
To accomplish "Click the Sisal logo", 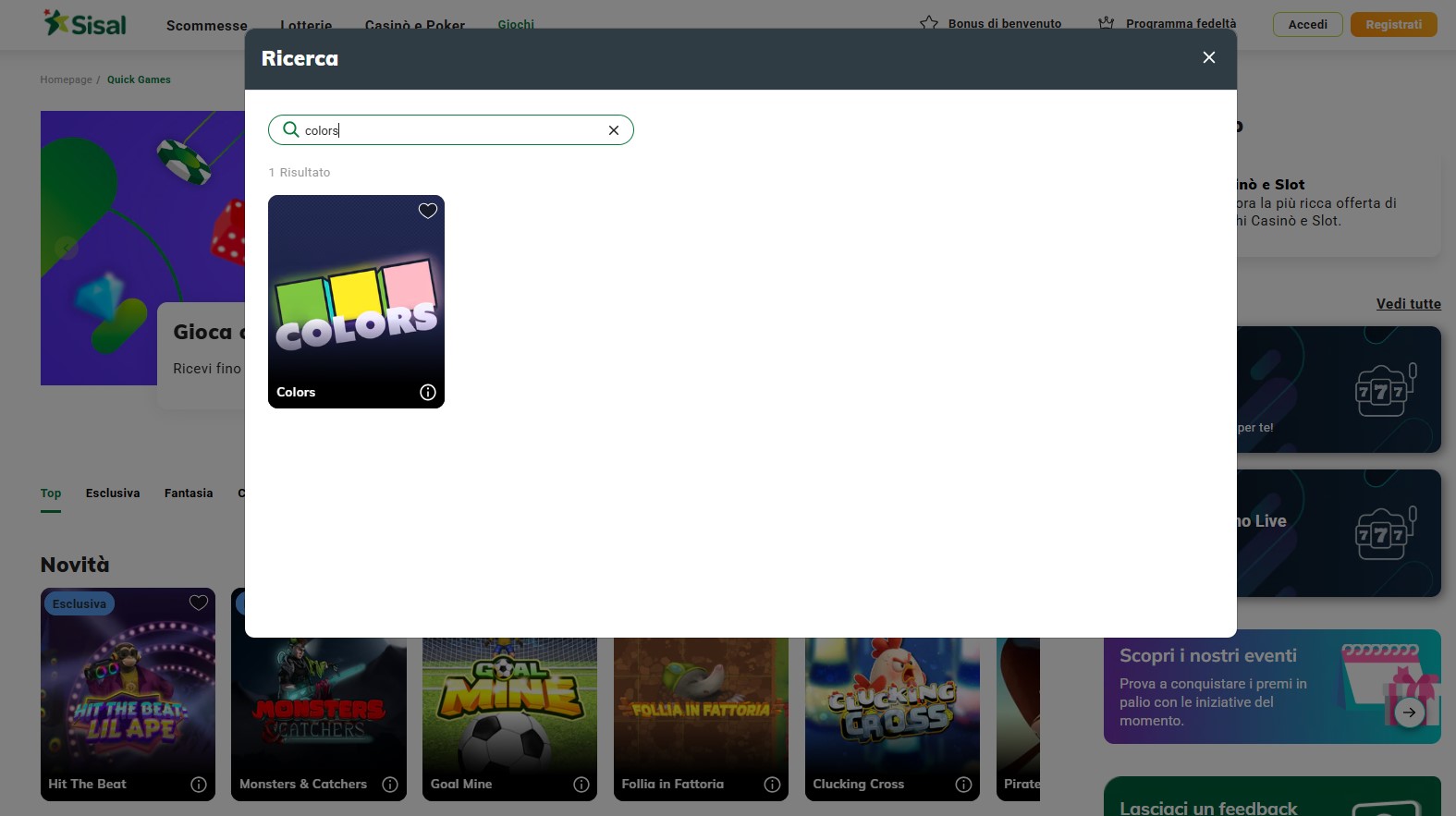I will click(x=85, y=24).
